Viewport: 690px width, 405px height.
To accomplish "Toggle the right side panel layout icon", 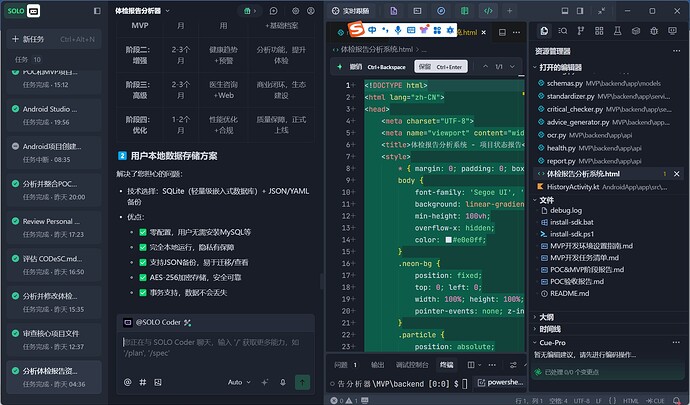I will coord(580,11).
